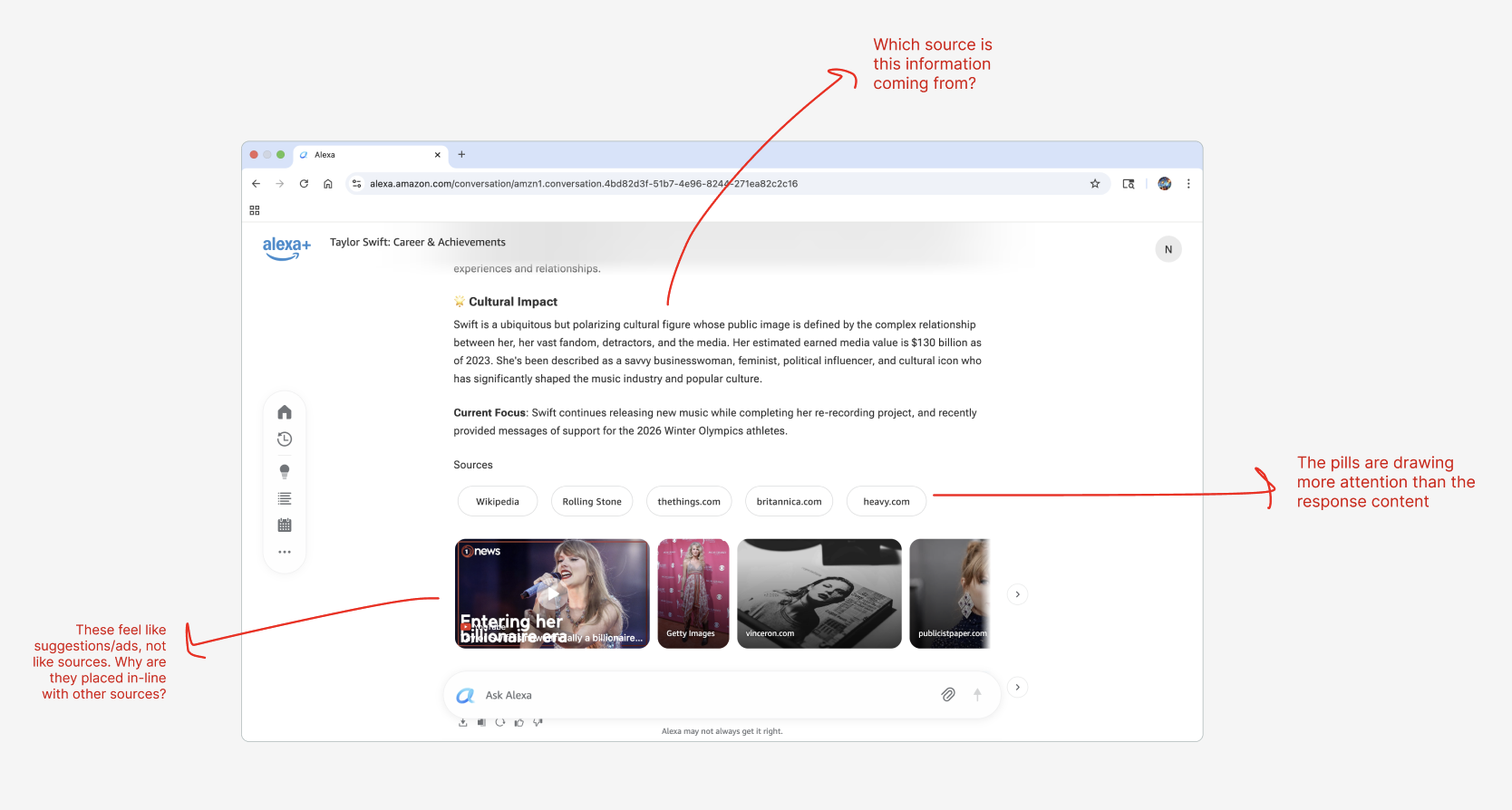
Task: Open the Getty Images photo thumbnail
Action: [693, 594]
